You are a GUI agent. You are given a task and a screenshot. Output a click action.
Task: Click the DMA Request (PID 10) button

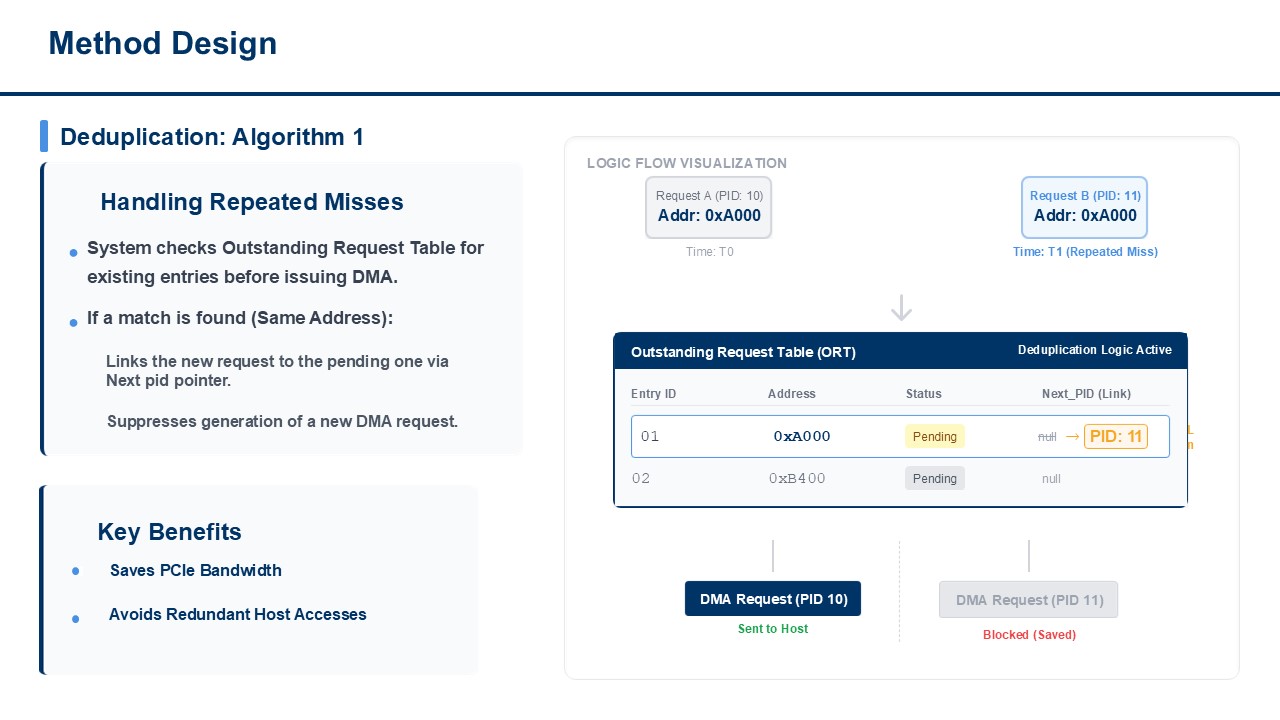pyautogui.click(x=773, y=599)
